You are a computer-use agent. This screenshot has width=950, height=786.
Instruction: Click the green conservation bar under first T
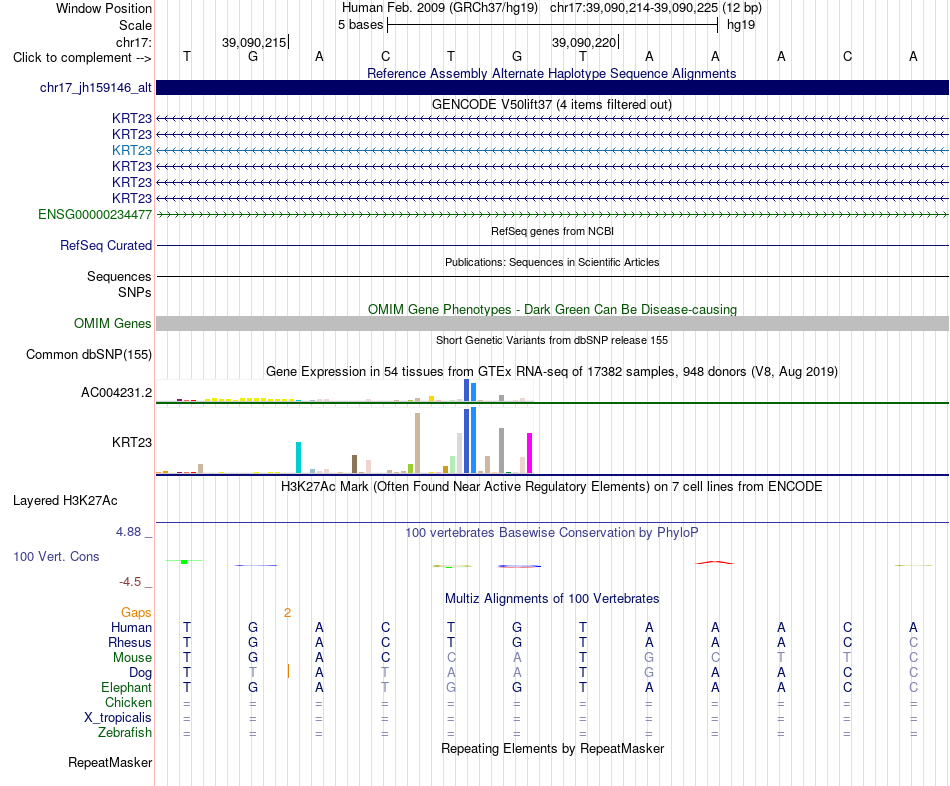tap(184, 562)
